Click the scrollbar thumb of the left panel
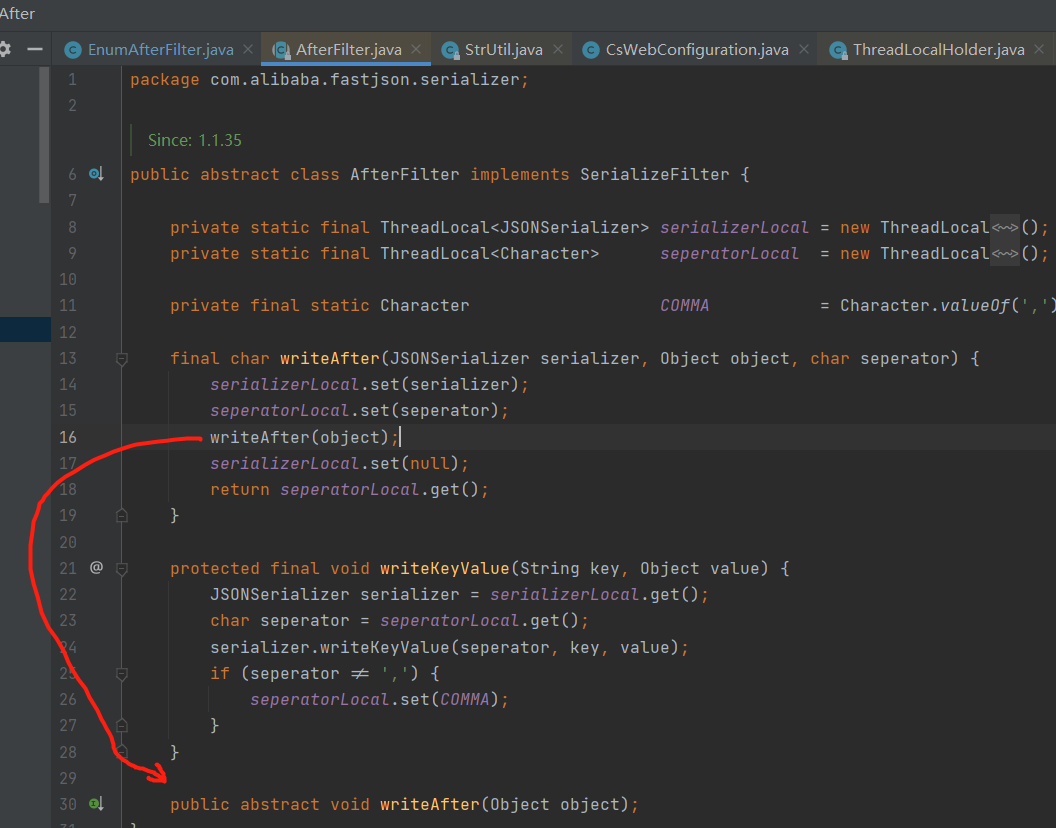 tap(44, 135)
